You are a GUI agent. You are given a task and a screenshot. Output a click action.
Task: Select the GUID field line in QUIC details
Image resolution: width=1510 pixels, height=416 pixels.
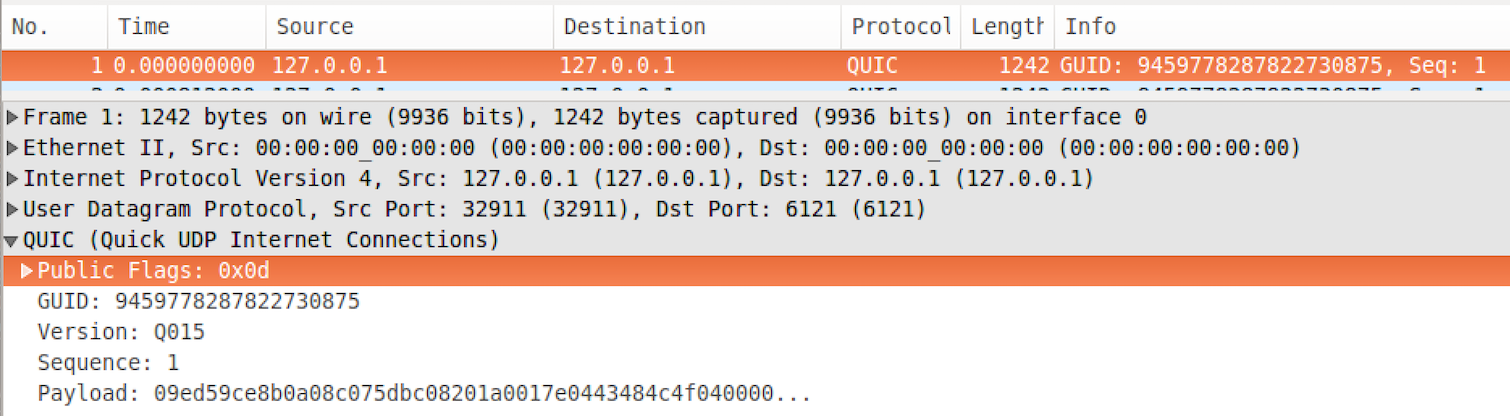click(x=198, y=302)
